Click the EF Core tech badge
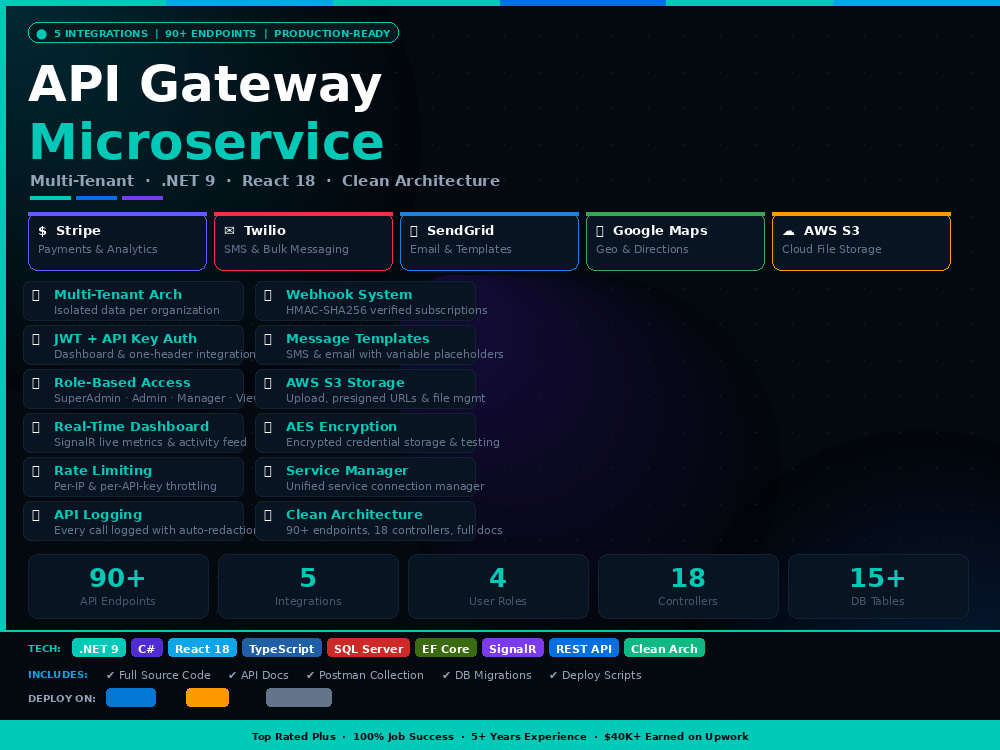The height and width of the screenshot is (750, 1000). click(446, 648)
